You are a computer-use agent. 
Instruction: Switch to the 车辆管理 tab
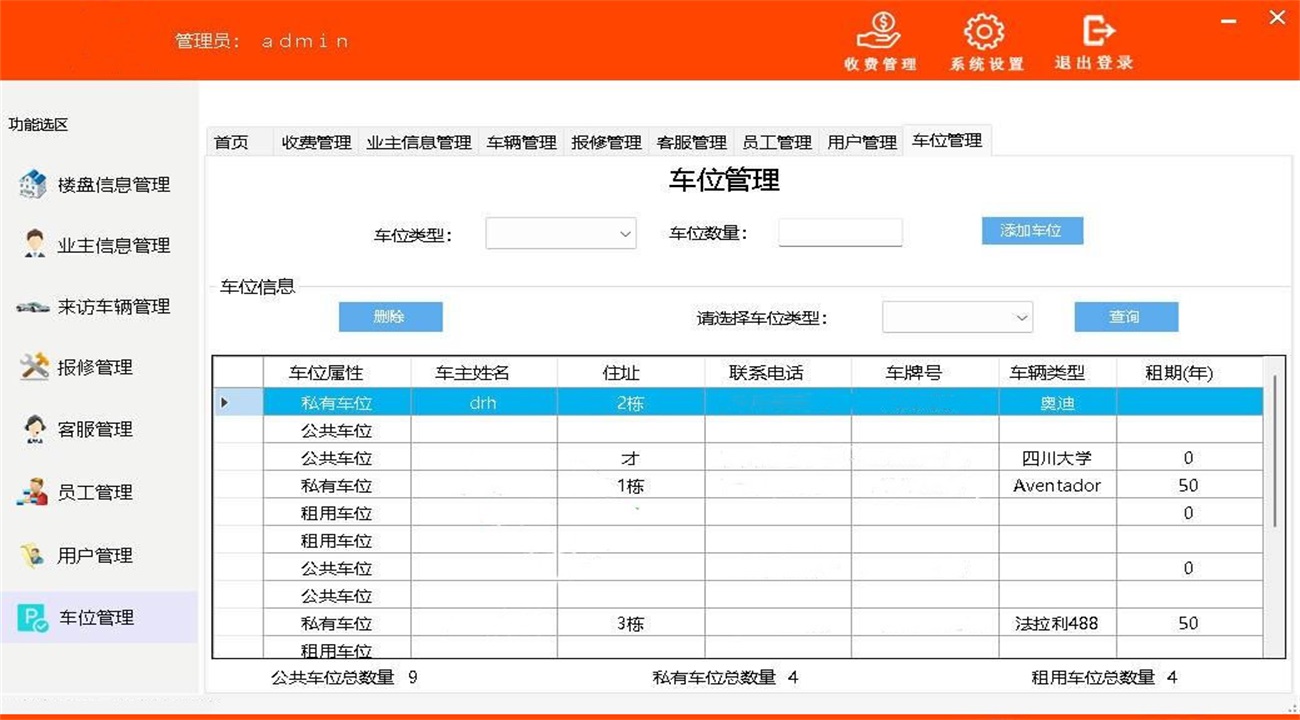521,142
